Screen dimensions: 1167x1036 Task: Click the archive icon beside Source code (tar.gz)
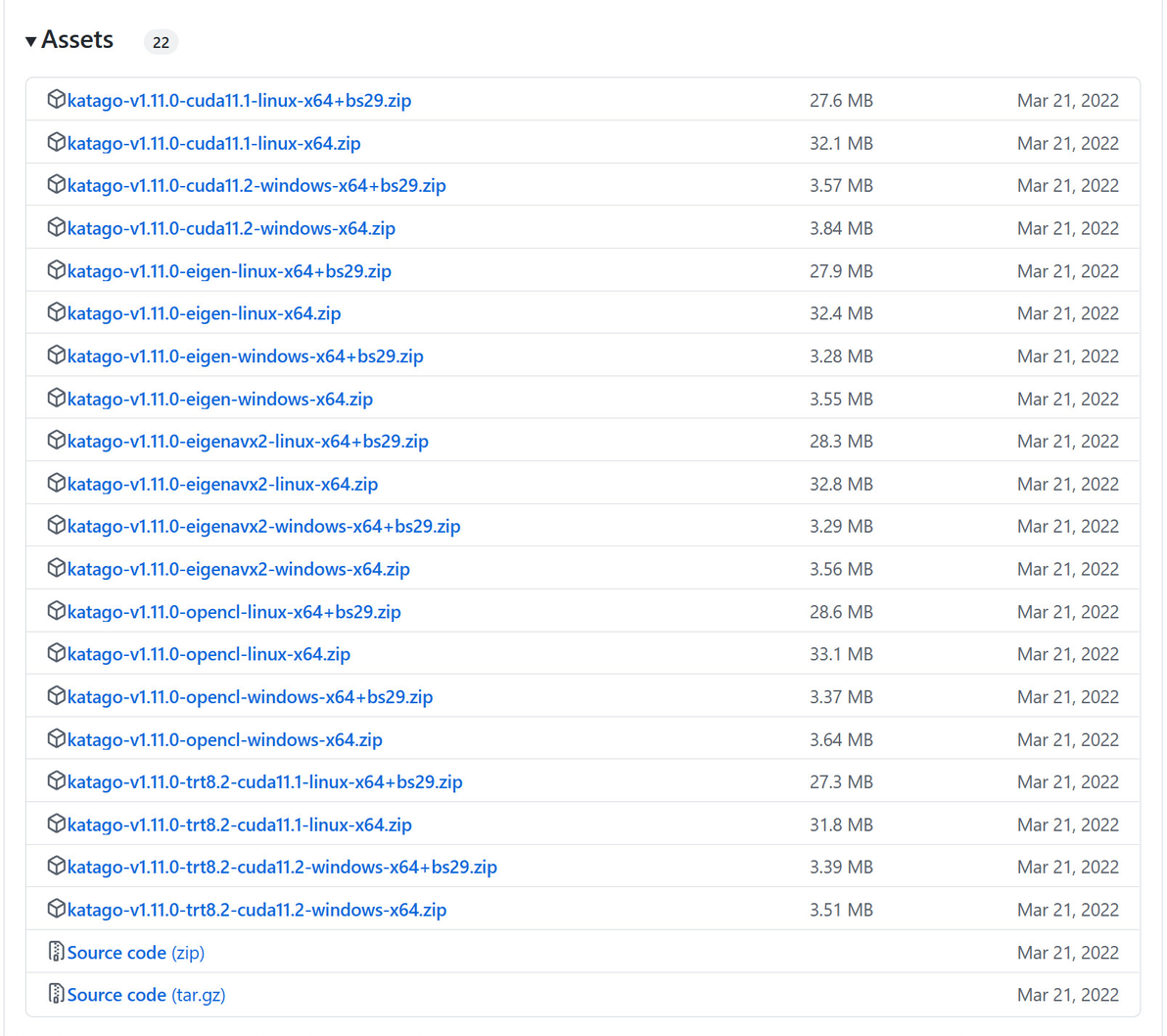(x=56, y=995)
